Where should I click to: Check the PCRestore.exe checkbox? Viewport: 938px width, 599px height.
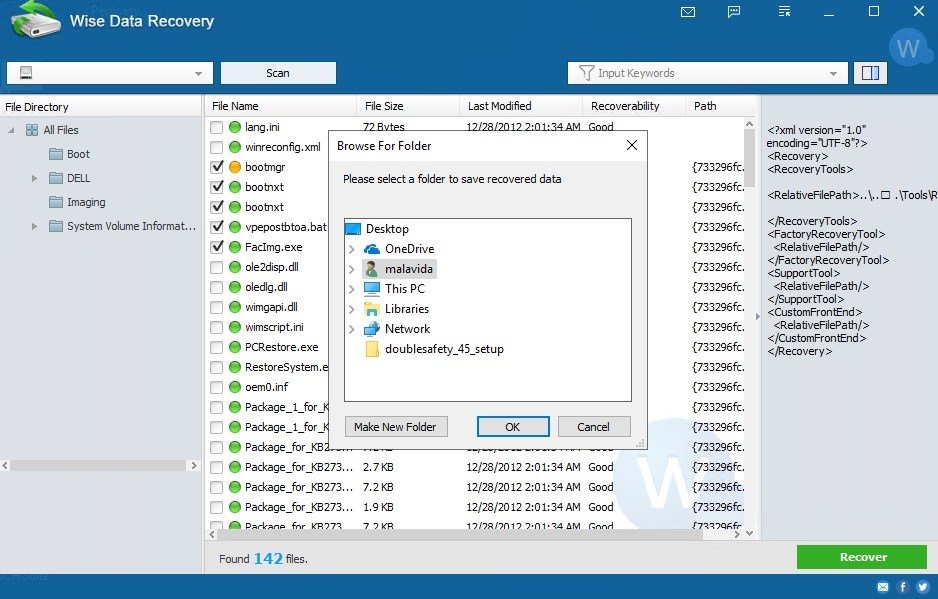coord(217,347)
